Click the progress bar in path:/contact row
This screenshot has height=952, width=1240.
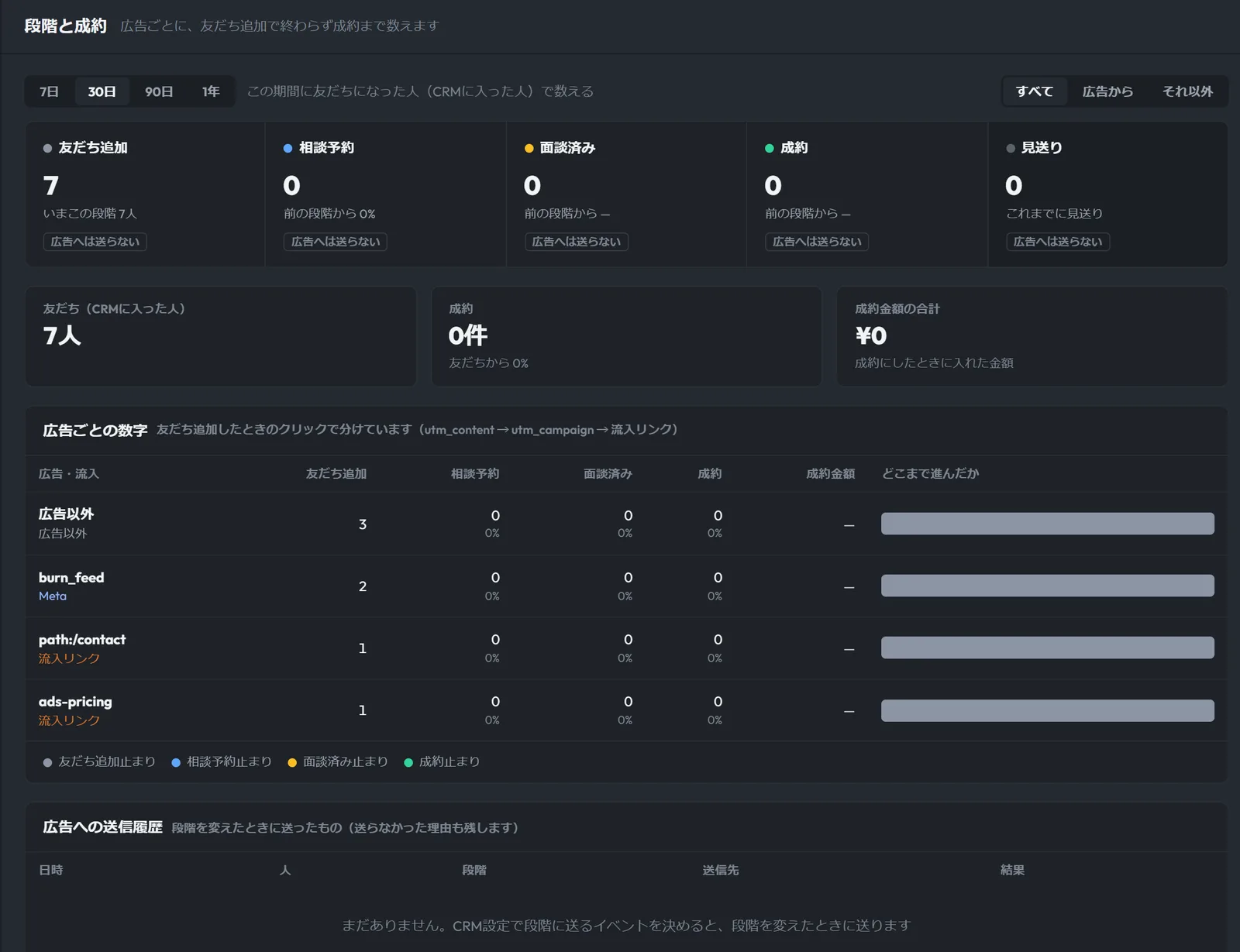tap(1048, 648)
